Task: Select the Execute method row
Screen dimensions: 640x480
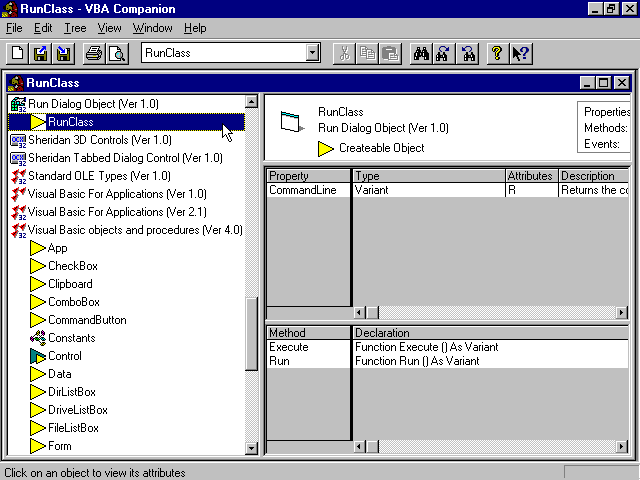Action: coord(289,347)
